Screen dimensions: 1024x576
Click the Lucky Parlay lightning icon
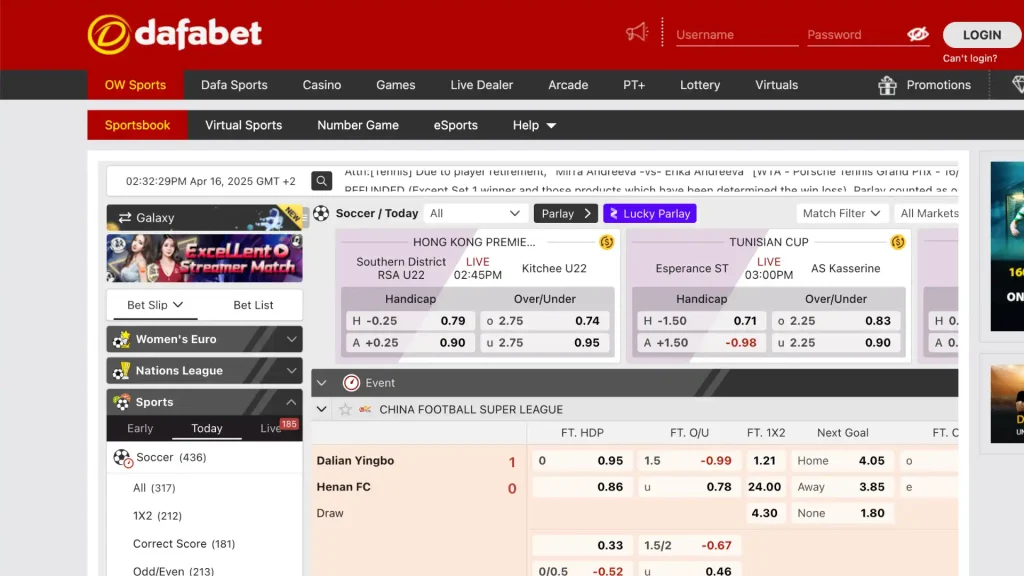pyautogui.click(x=614, y=214)
